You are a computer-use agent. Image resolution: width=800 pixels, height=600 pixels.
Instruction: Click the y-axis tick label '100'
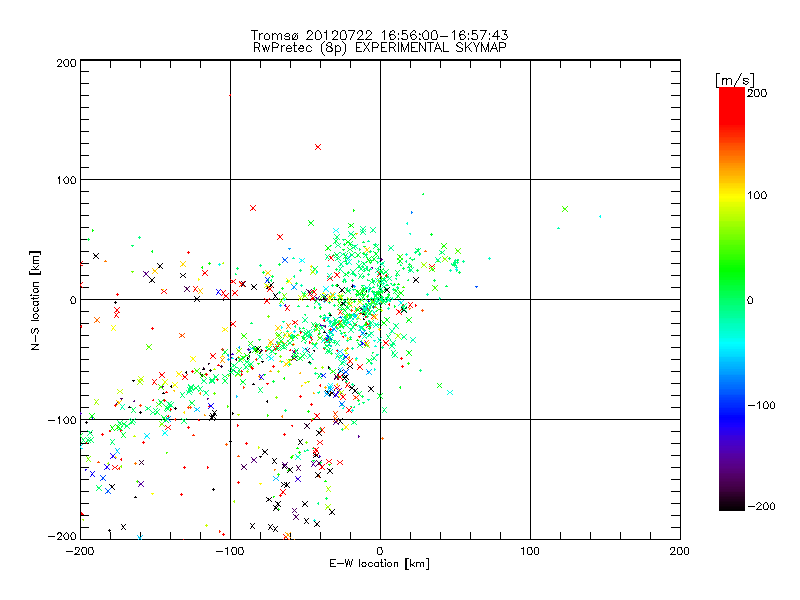pyautogui.click(x=66, y=180)
